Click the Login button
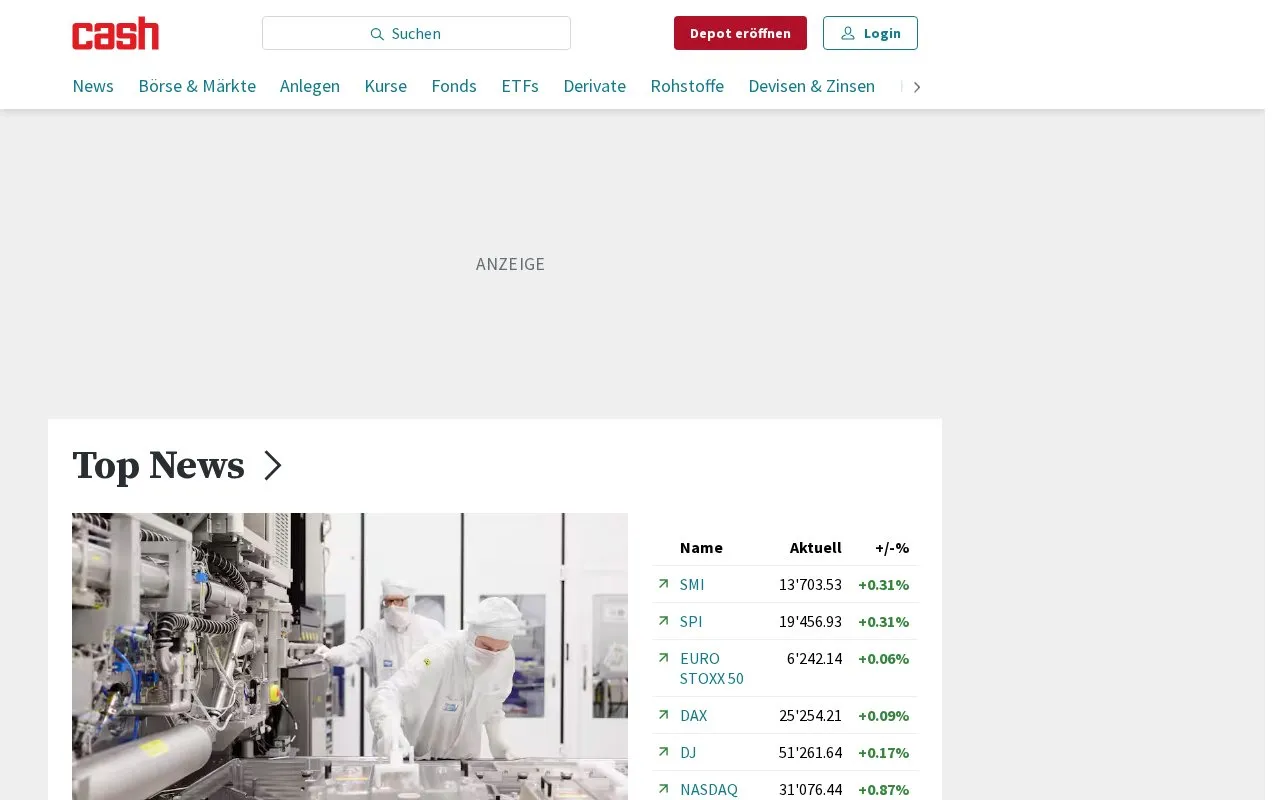1280x800 pixels. point(870,33)
